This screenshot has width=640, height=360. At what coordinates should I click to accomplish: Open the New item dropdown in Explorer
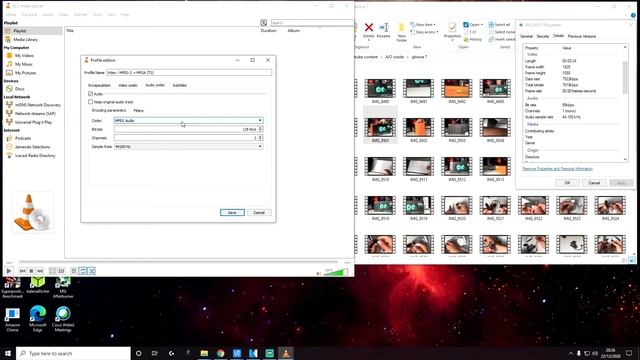tap(423, 24)
